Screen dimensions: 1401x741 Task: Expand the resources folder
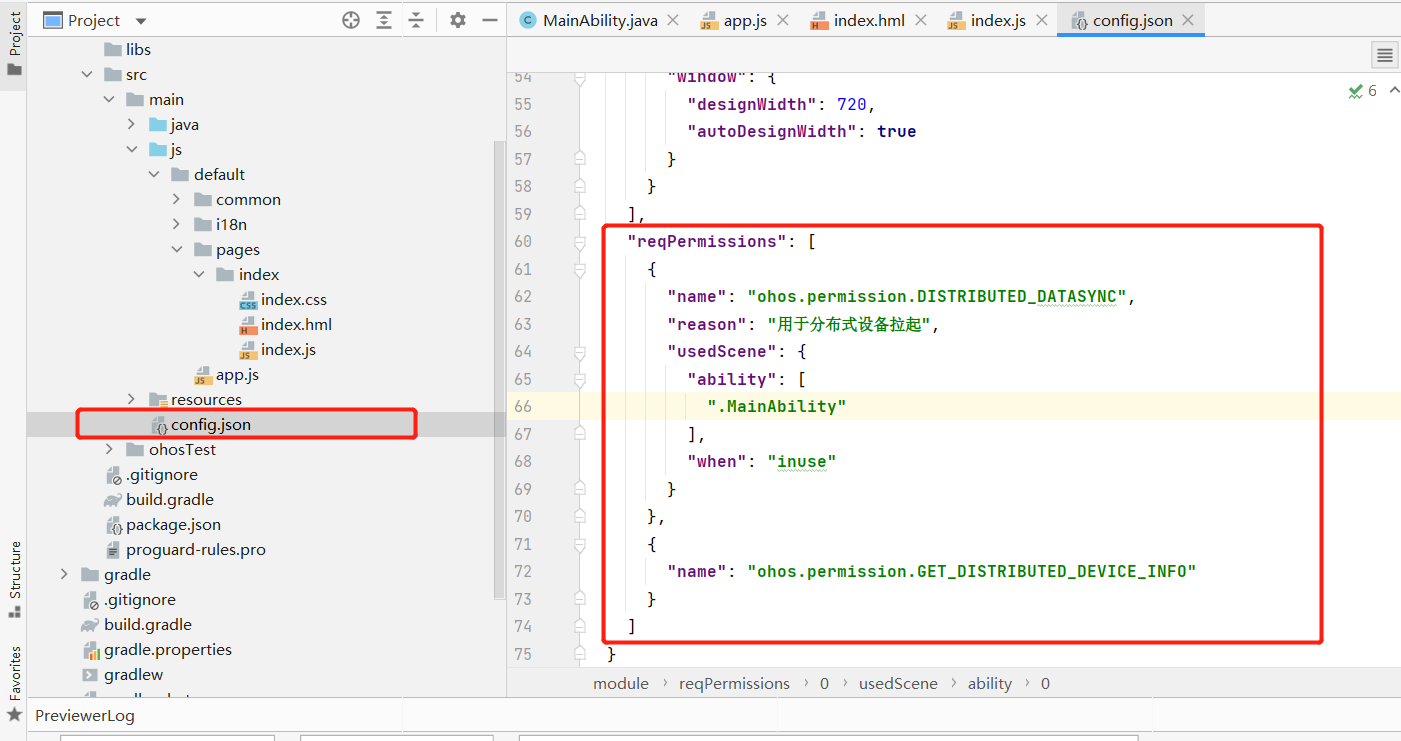tap(132, 400)
